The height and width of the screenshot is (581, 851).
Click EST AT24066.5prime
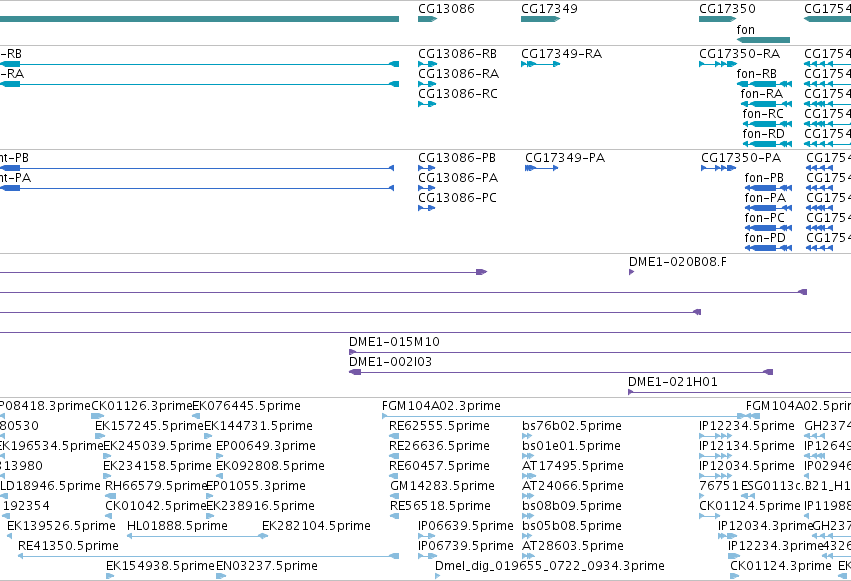coord(573,486)
